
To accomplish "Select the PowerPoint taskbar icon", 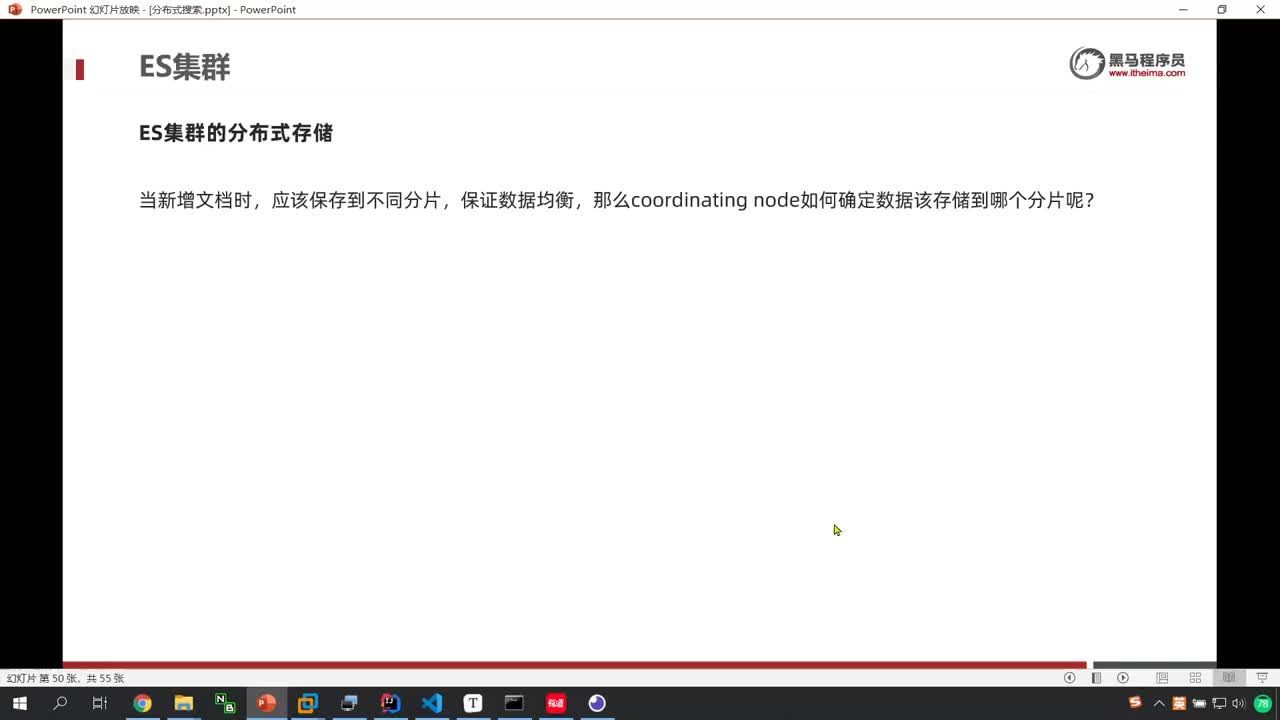I will click(266, 703).
